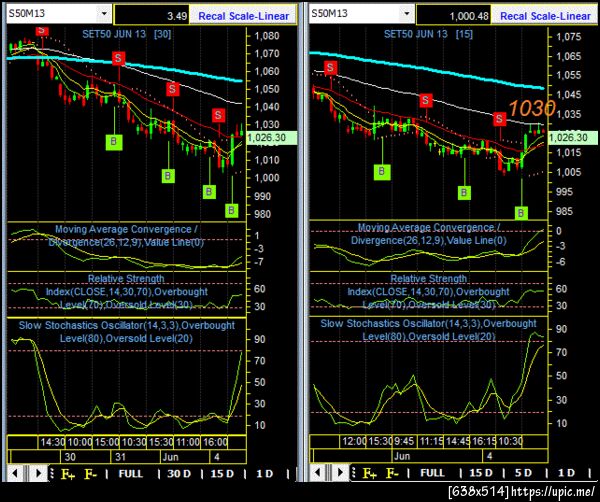Click the Jun date label on right chart axis

click(x=402, y=456)
